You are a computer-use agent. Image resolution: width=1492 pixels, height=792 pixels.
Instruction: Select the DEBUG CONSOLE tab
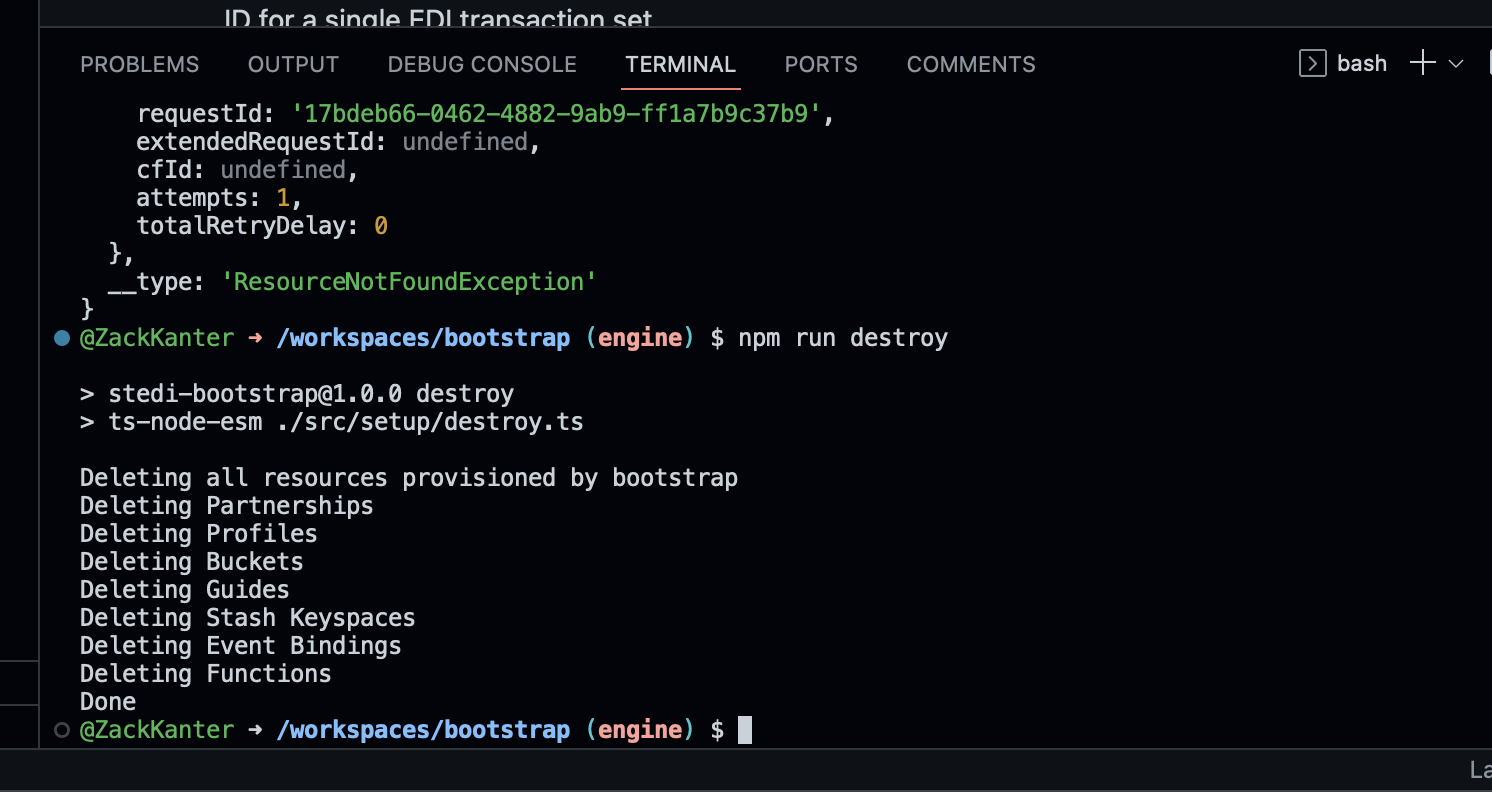click(x=481, y=64)
